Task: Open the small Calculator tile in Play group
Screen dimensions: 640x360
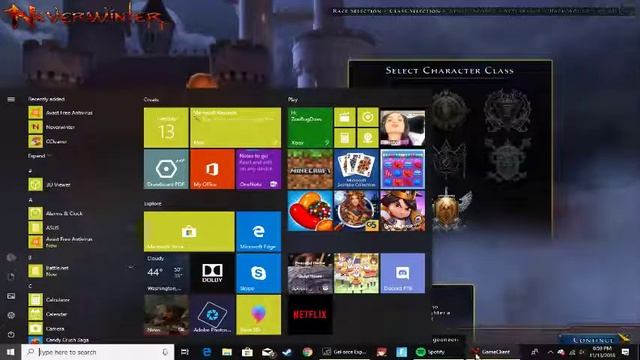Action: [345, 138]
